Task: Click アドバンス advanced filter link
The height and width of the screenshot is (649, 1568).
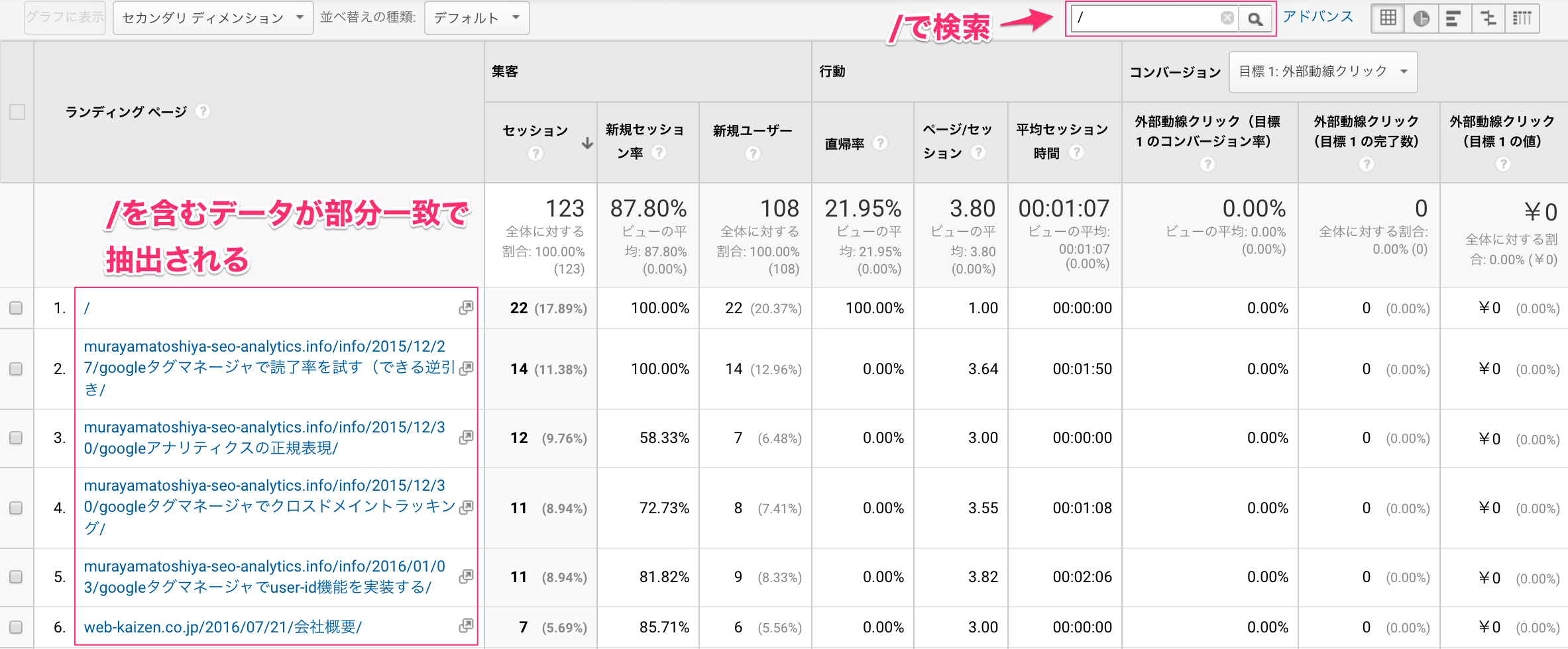Action: [x=1317, y=17]
